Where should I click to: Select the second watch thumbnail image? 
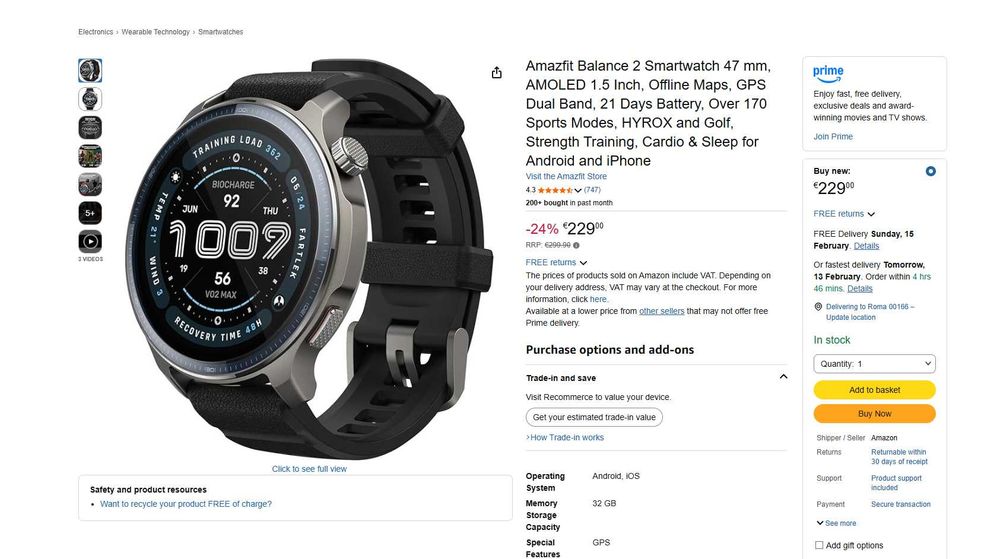tap(90, 99)
